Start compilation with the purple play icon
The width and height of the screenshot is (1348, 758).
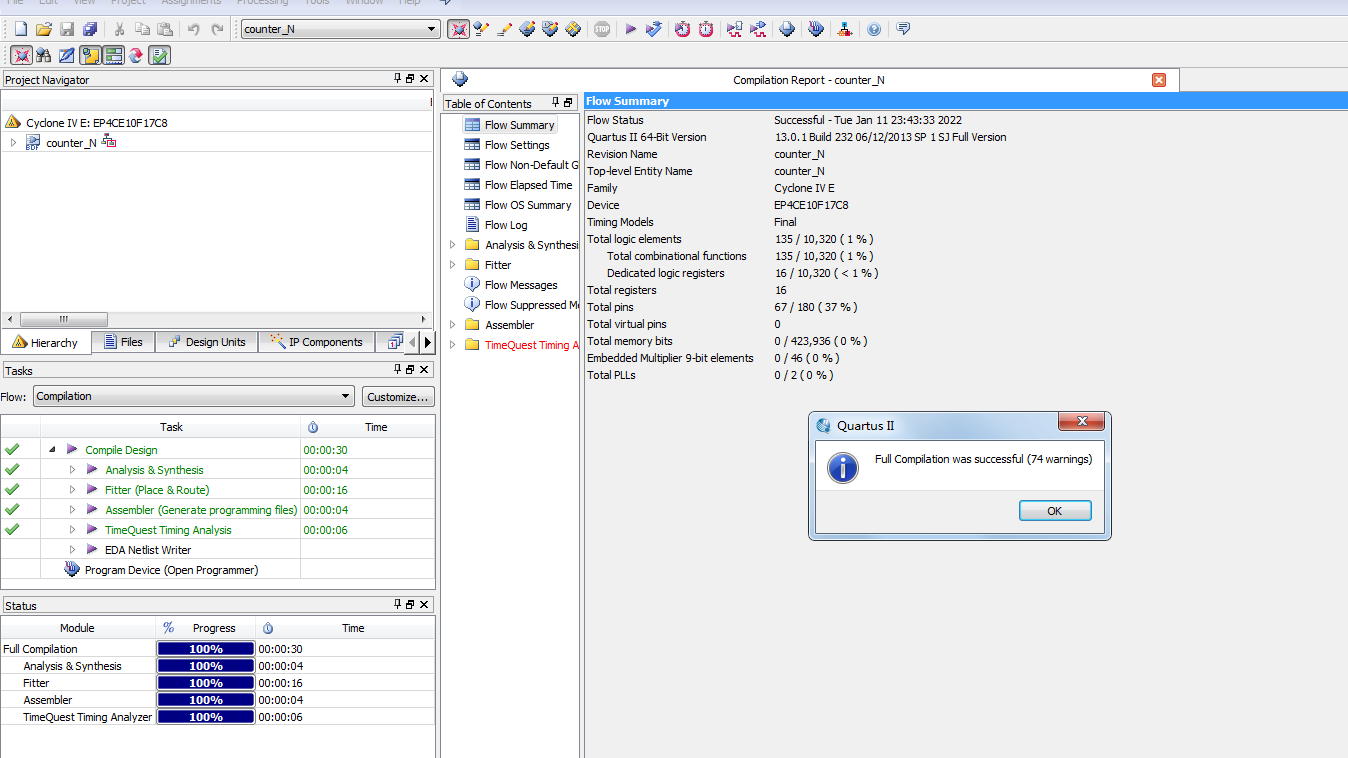point(631,29)
